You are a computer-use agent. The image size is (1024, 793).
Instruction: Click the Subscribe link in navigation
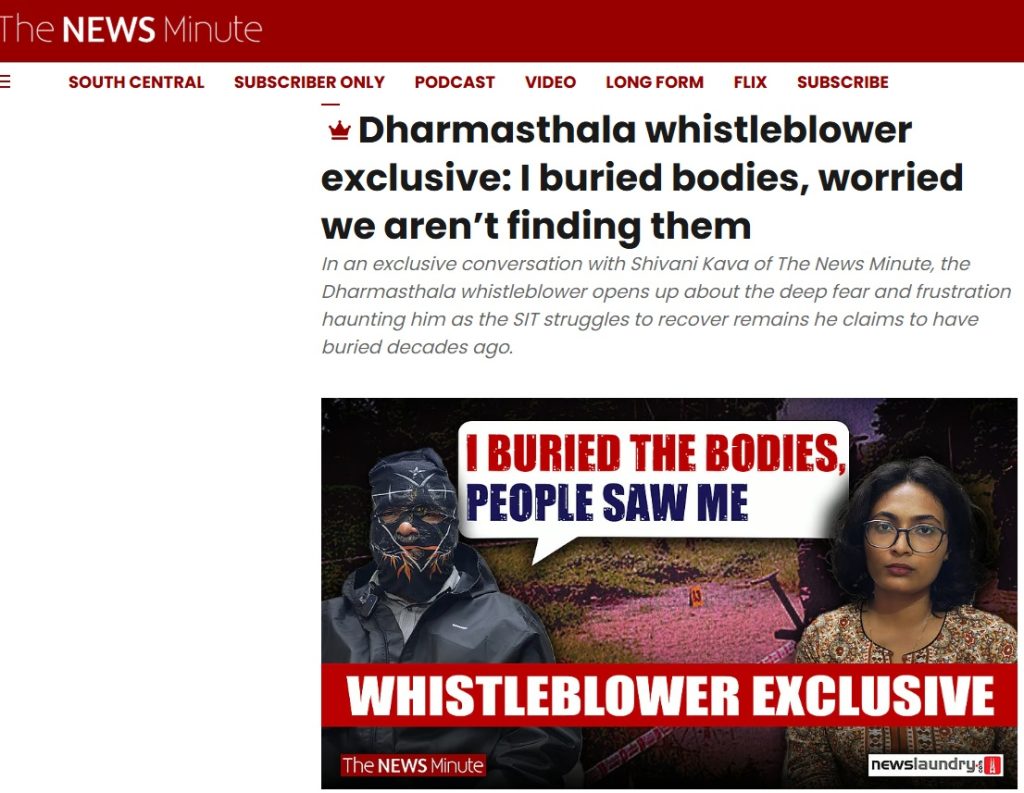pos(842,82)
